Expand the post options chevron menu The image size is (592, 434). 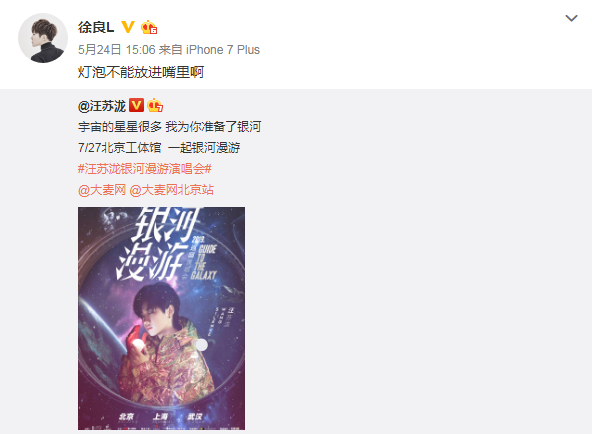pyautogui.click(x=571, y=18)
